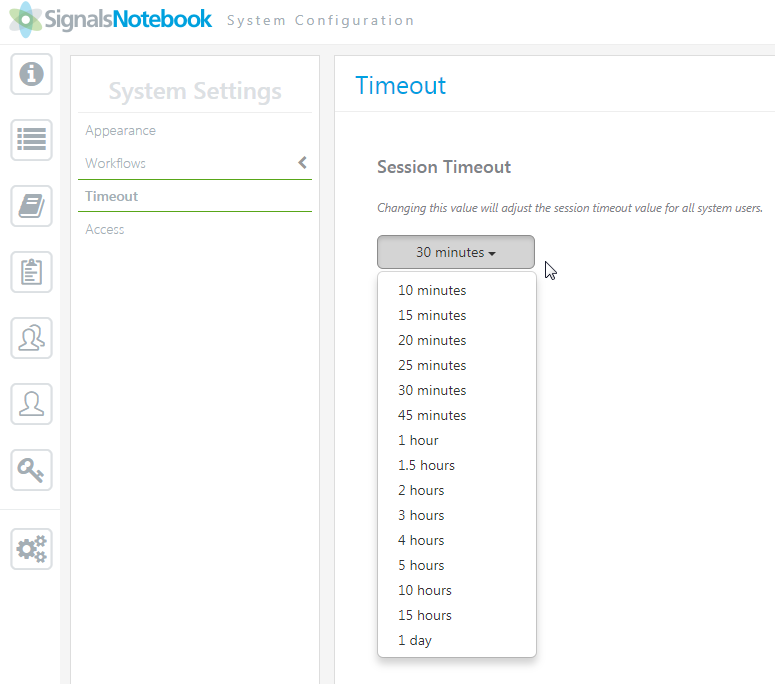This screenshot has width=775, height=684.
Task: Select 1 day timeout option
Action: 415,640
